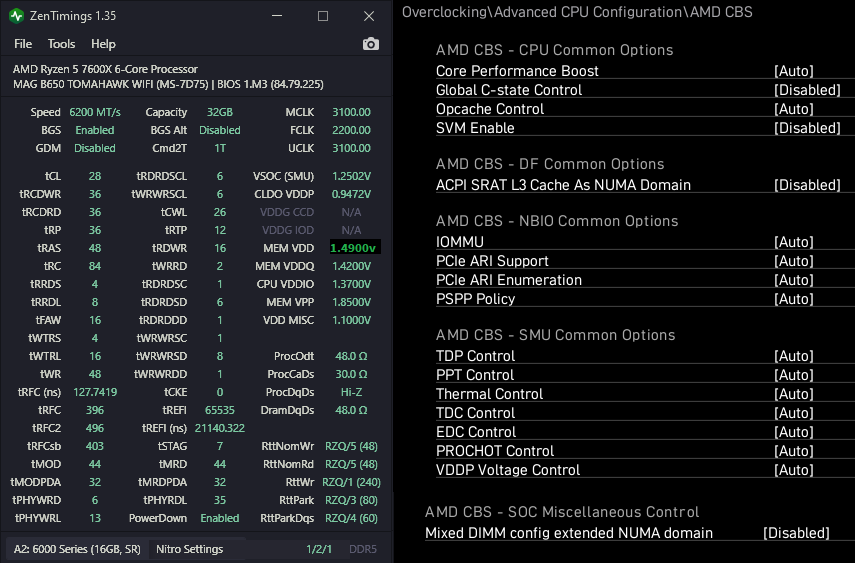Select ACPI SRAT L3 Cache As NUMA Domain
The image size is (855, 563).
(x=638, y=185)
